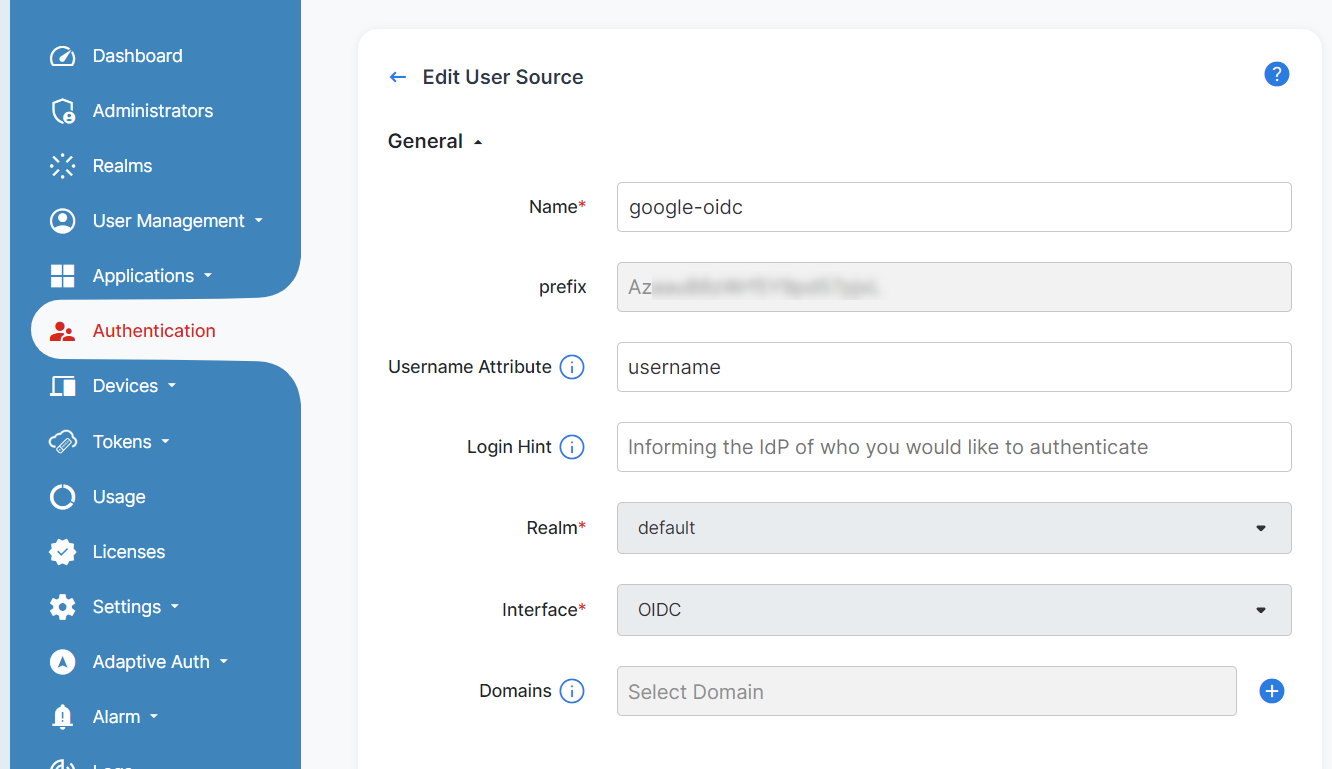Select the Licenses shield icon
This screenshot has height=769, width=1332.
(x=62, y=551)
